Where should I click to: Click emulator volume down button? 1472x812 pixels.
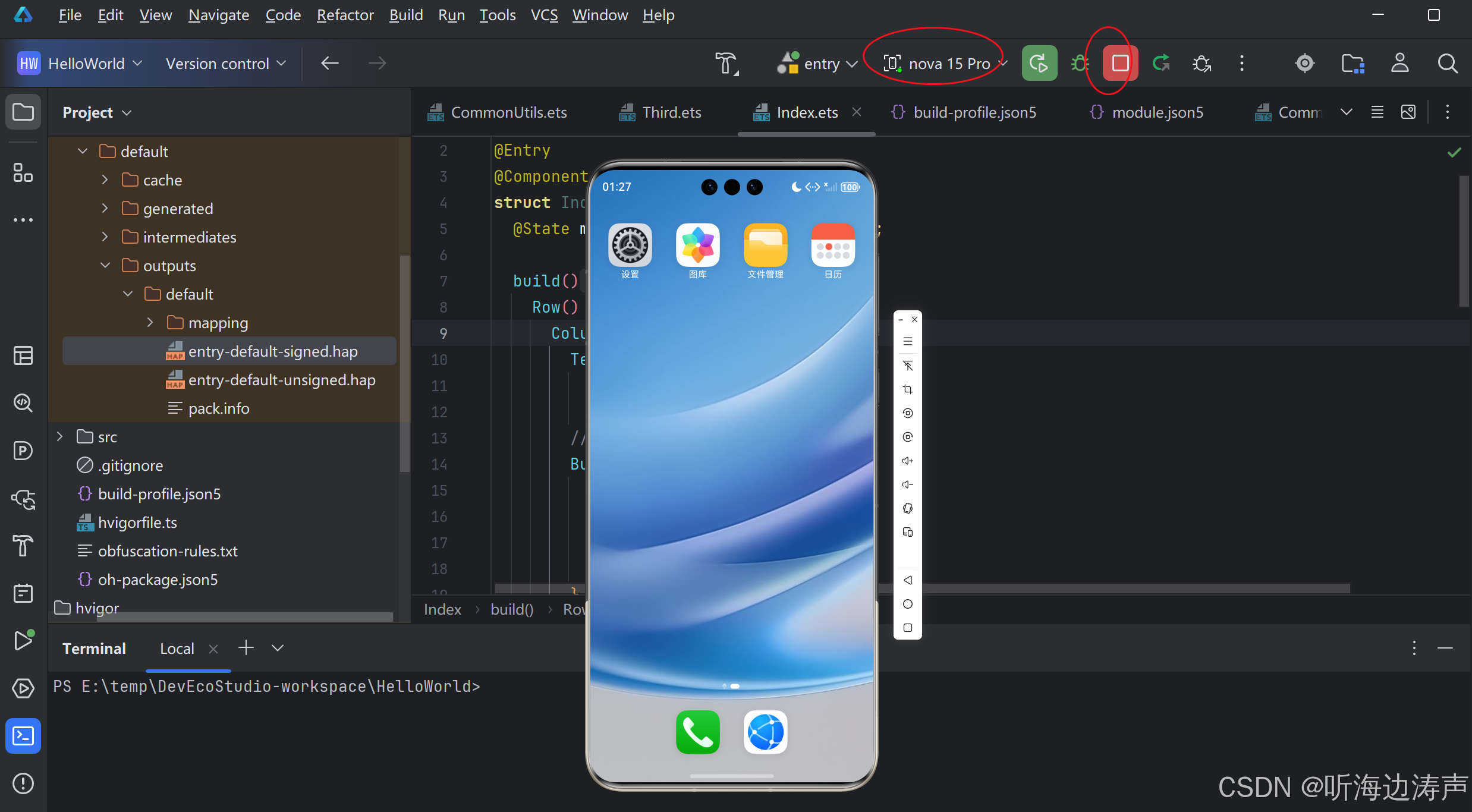(908, 484)
